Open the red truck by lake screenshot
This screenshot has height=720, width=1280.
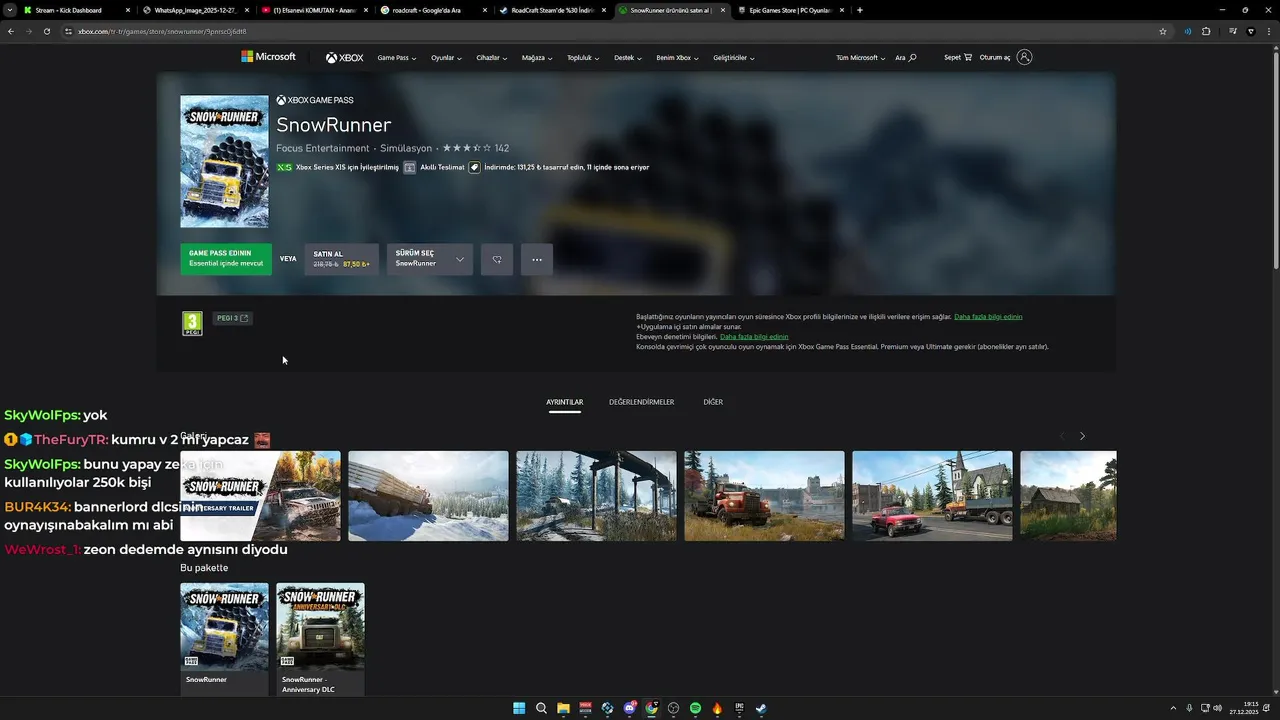(x=764, y=496)
